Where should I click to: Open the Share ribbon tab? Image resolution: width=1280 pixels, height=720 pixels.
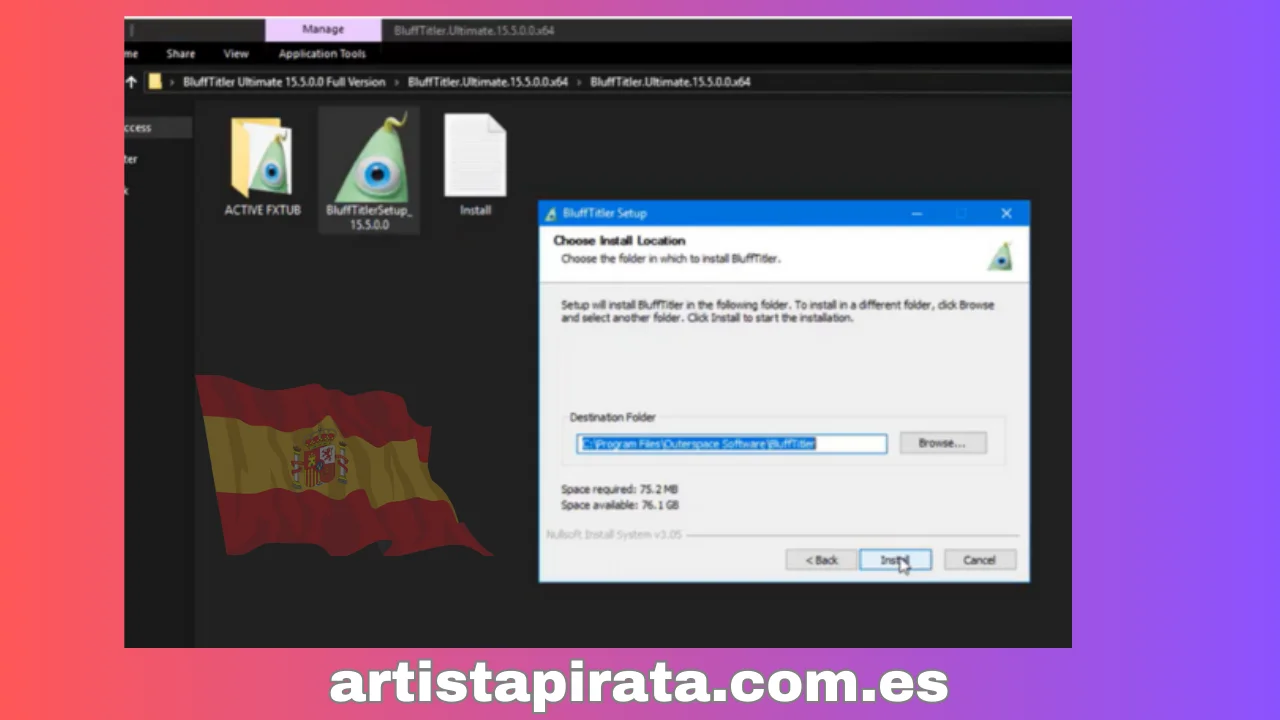(181, 54)
